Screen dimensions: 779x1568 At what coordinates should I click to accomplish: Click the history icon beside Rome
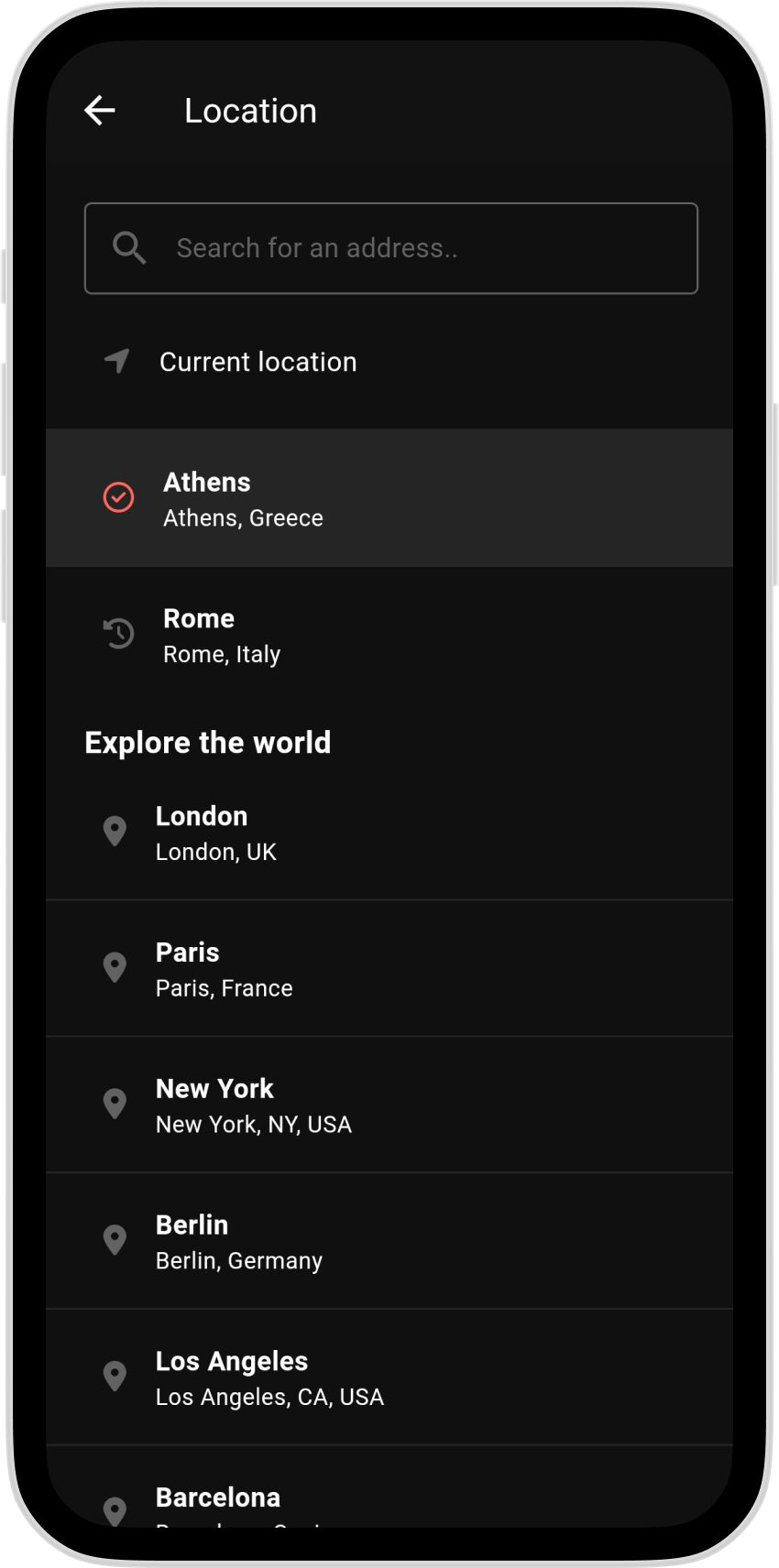118,634
